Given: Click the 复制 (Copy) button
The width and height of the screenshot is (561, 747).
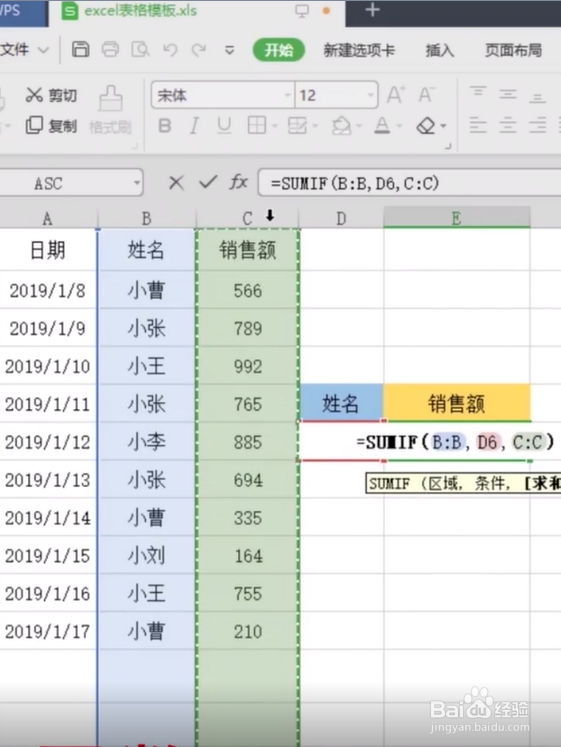Looking at the screenshot, I should (51, 126).
